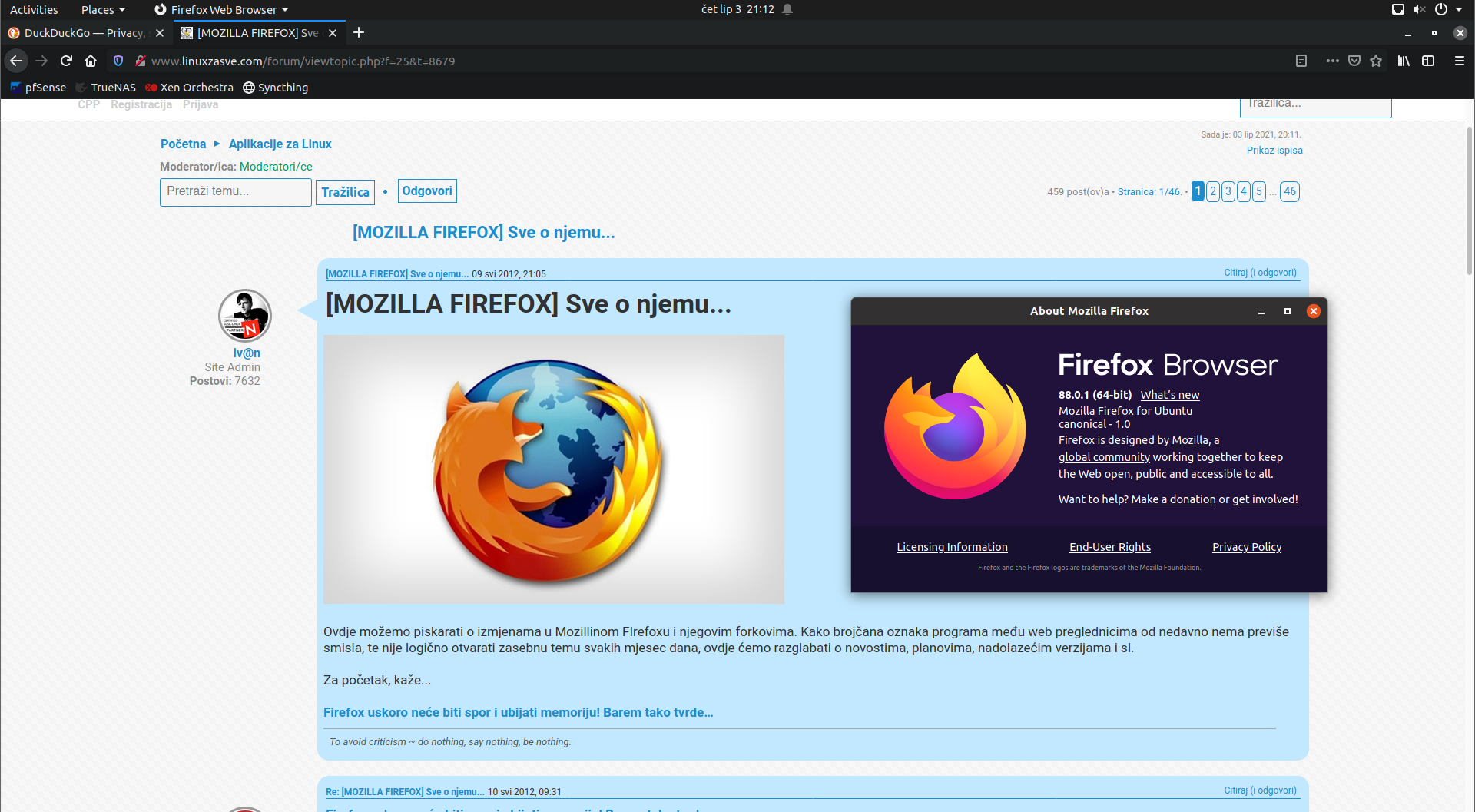
Task: Click the iv@n user avatar
Action: [245, 316]
